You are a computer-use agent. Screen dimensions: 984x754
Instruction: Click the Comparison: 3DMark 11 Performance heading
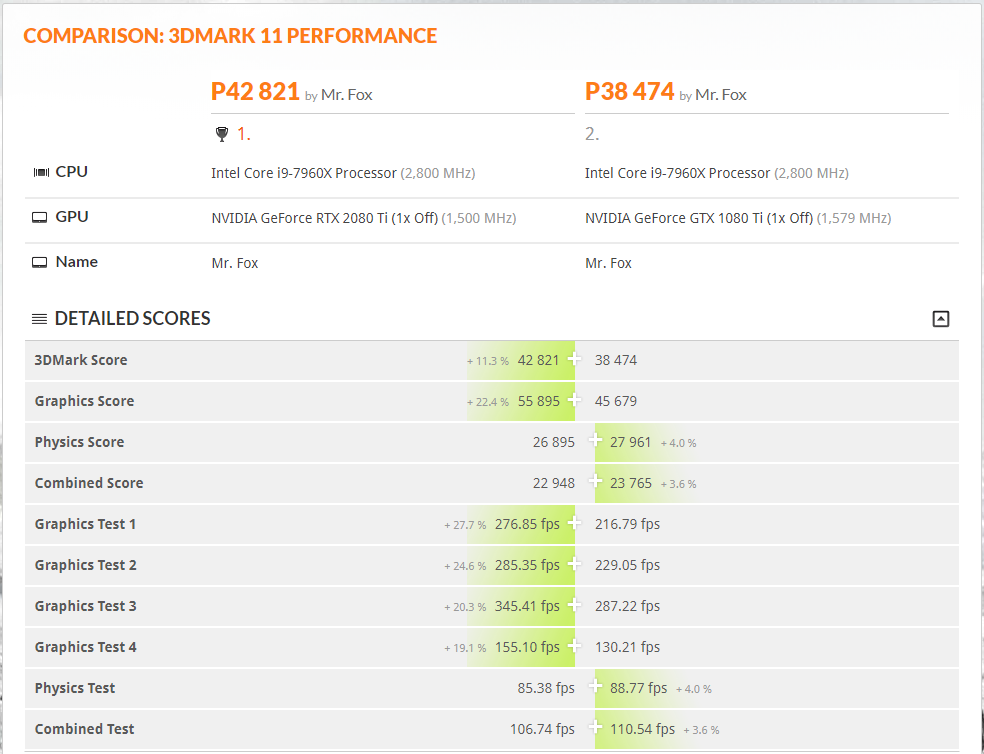(230, 36)
